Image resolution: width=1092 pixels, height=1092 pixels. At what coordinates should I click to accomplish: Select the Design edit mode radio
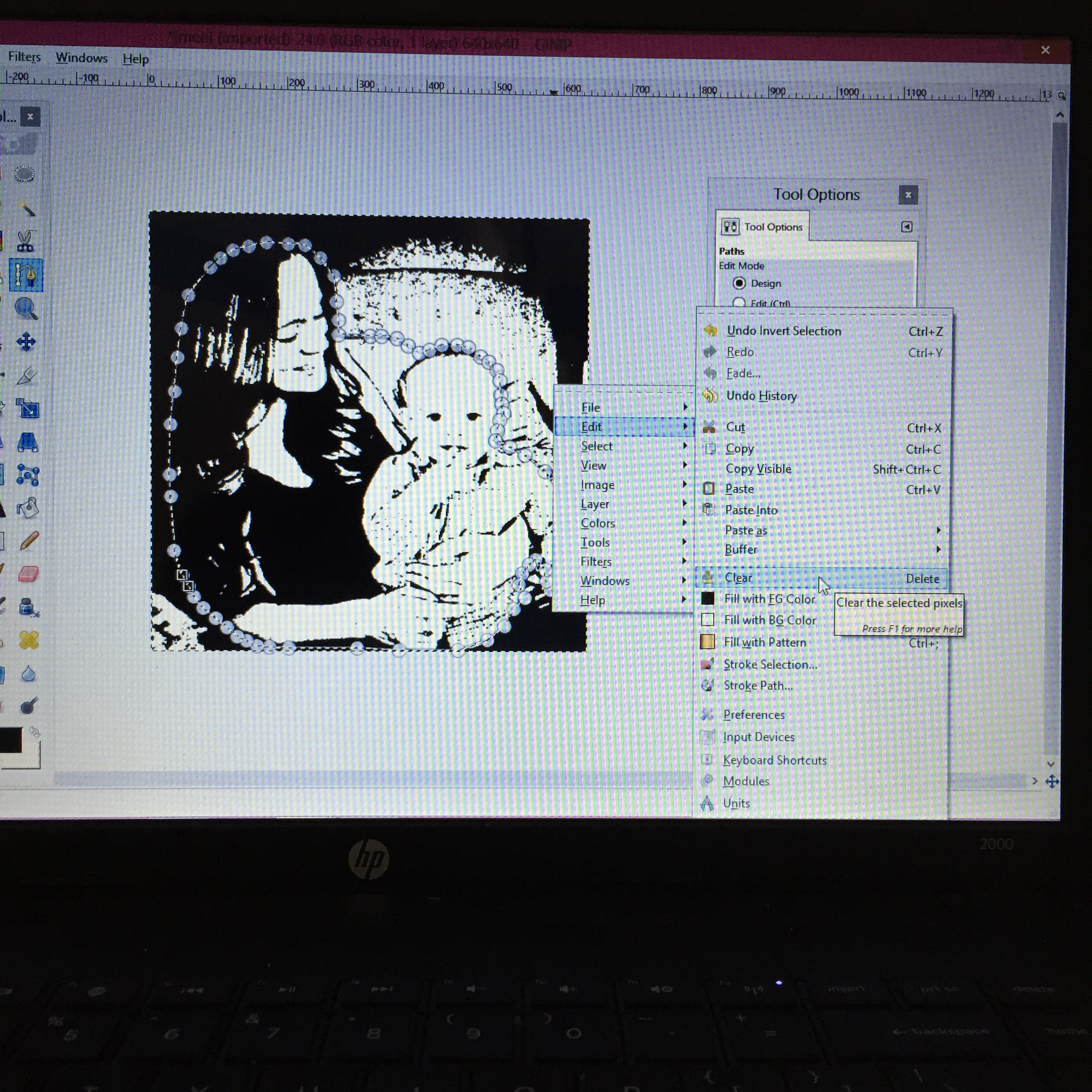(739, 283)
